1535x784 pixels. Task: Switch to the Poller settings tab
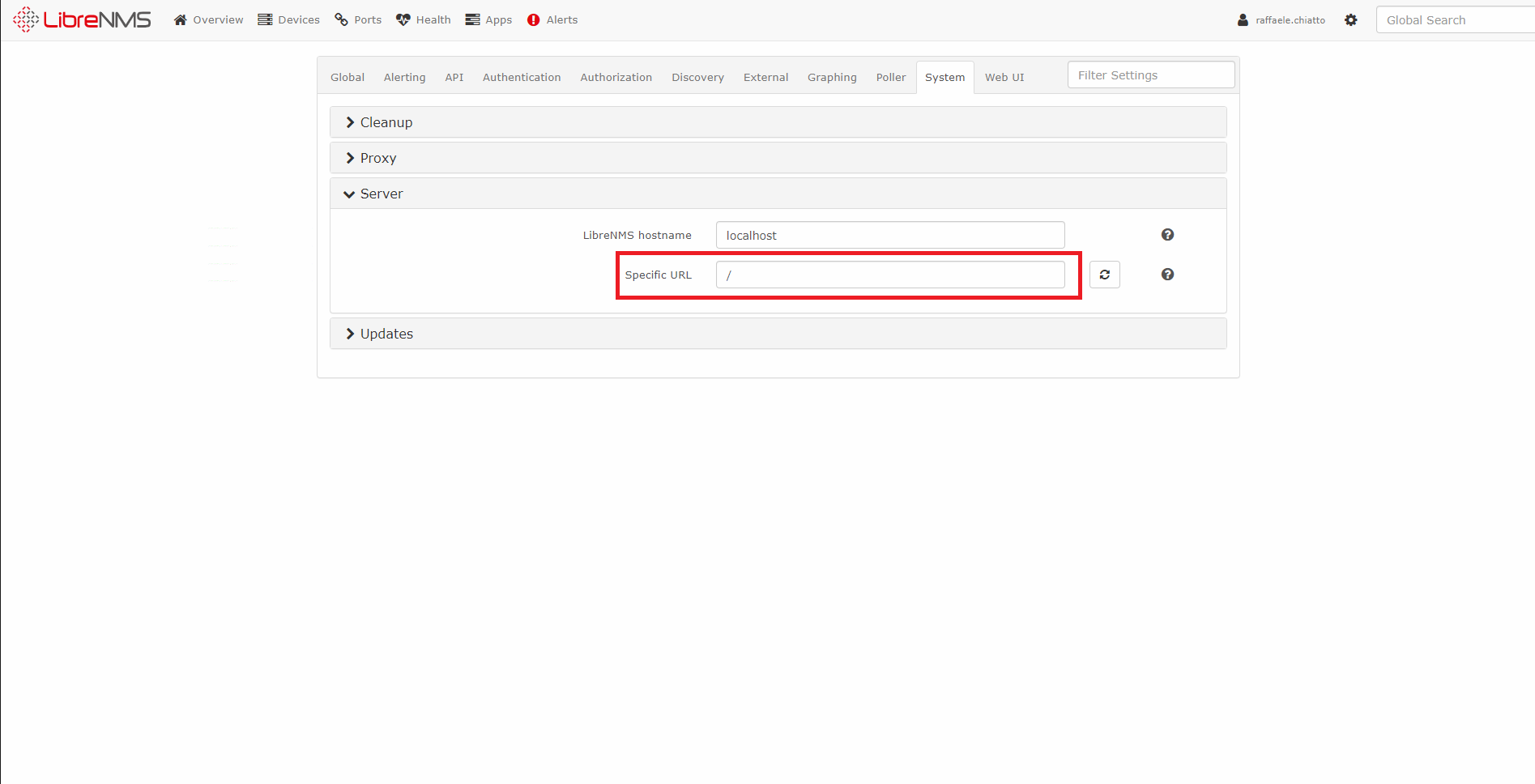(x=891, y=77)
